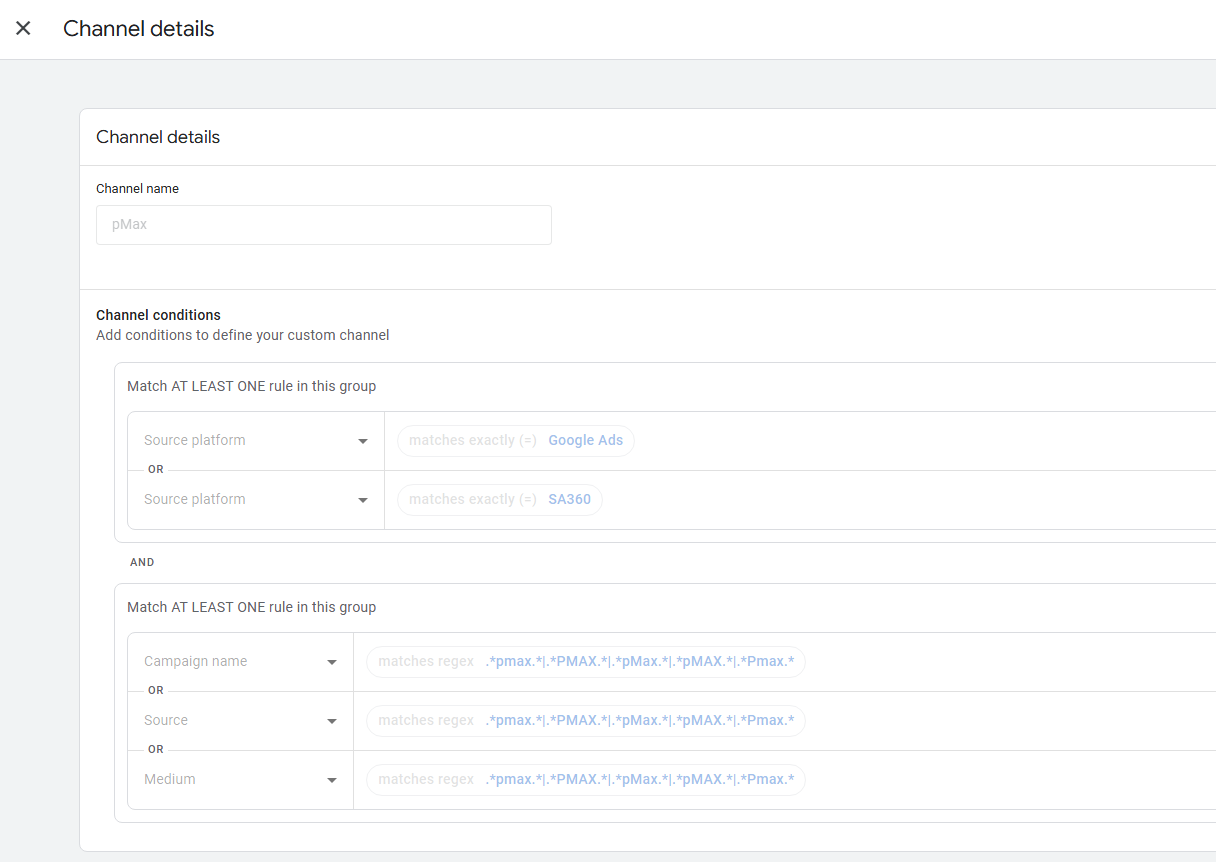
Task: Click the arrow icon on second Source platform row
Action: point(363,500)
